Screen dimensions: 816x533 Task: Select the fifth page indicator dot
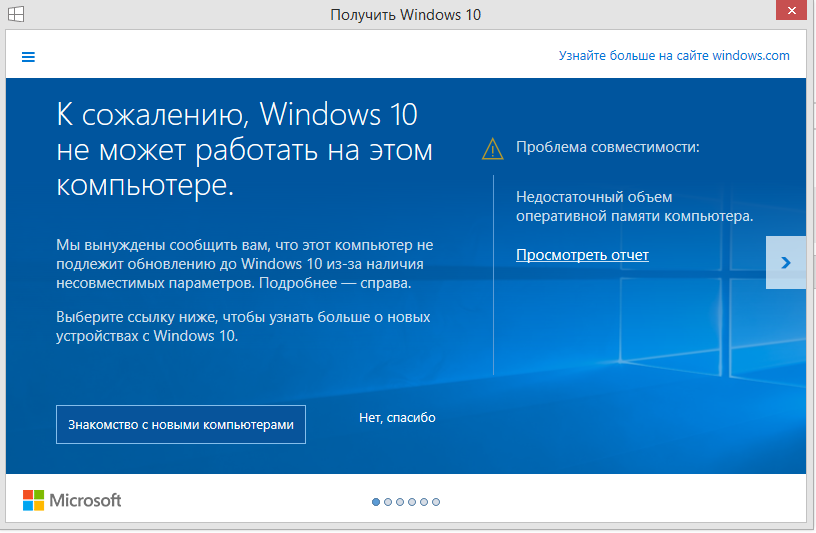click(424, 502)
